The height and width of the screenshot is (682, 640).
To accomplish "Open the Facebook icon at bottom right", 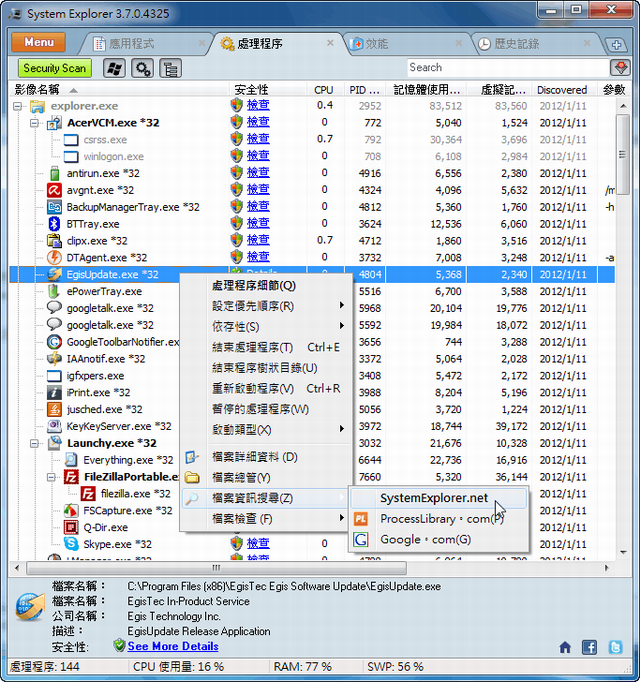I will pos(590,647).
